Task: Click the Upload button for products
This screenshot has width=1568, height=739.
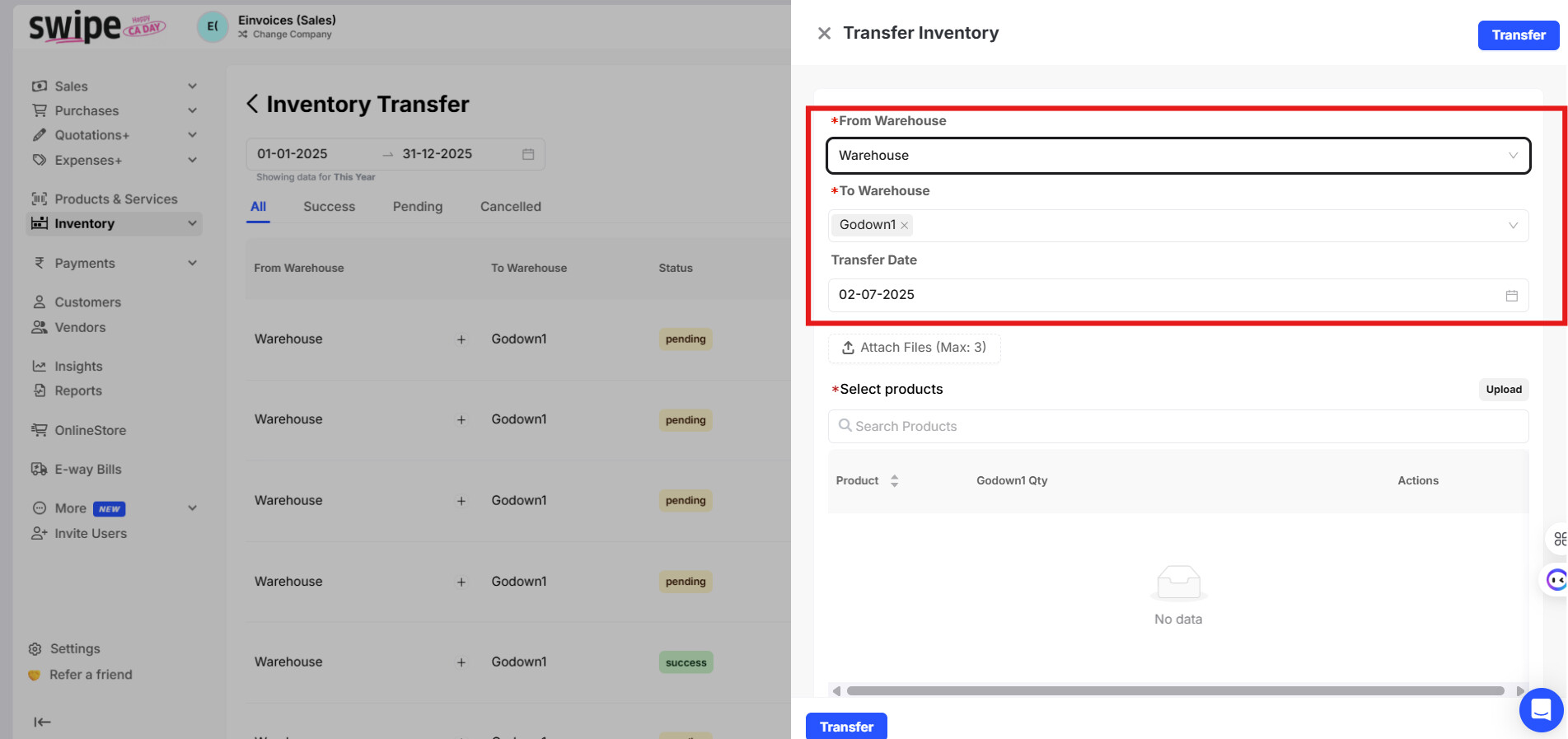Action: pyautogui.click(x=1504, y=390)
